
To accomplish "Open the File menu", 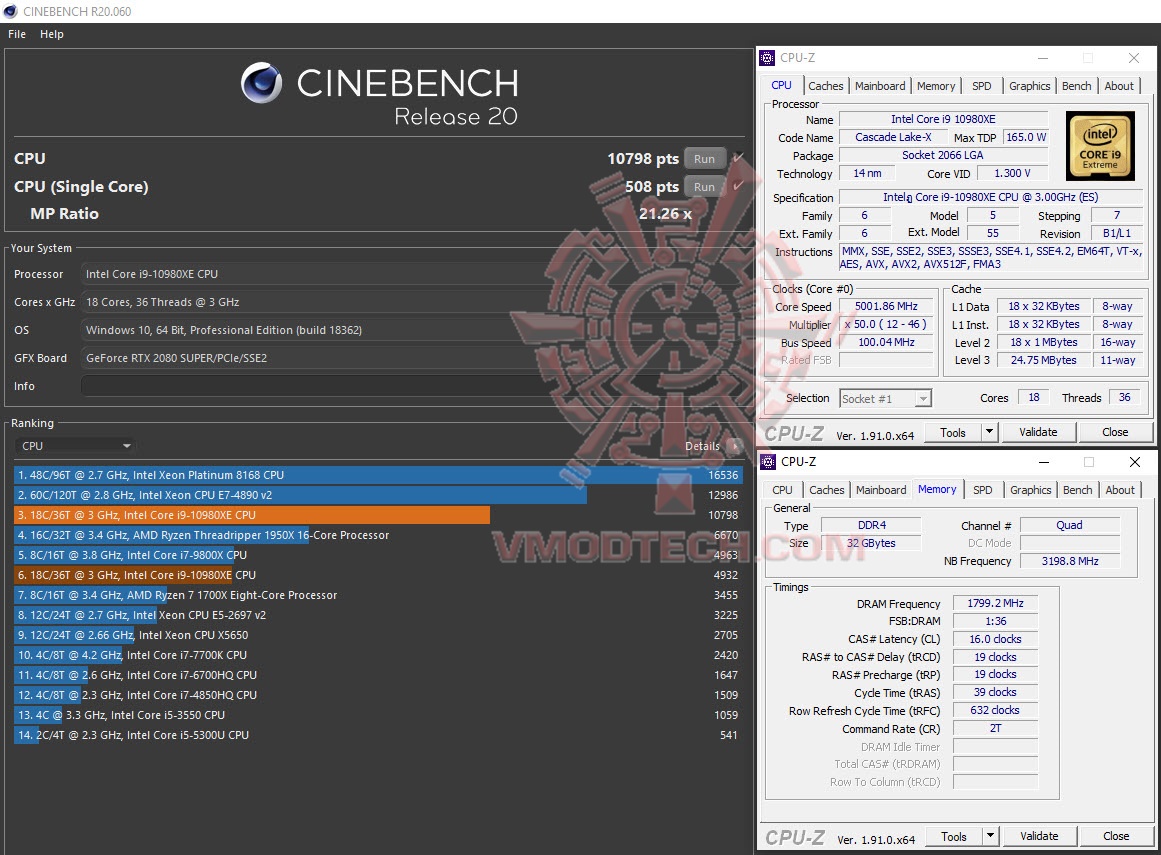I will tap(17, 34).
